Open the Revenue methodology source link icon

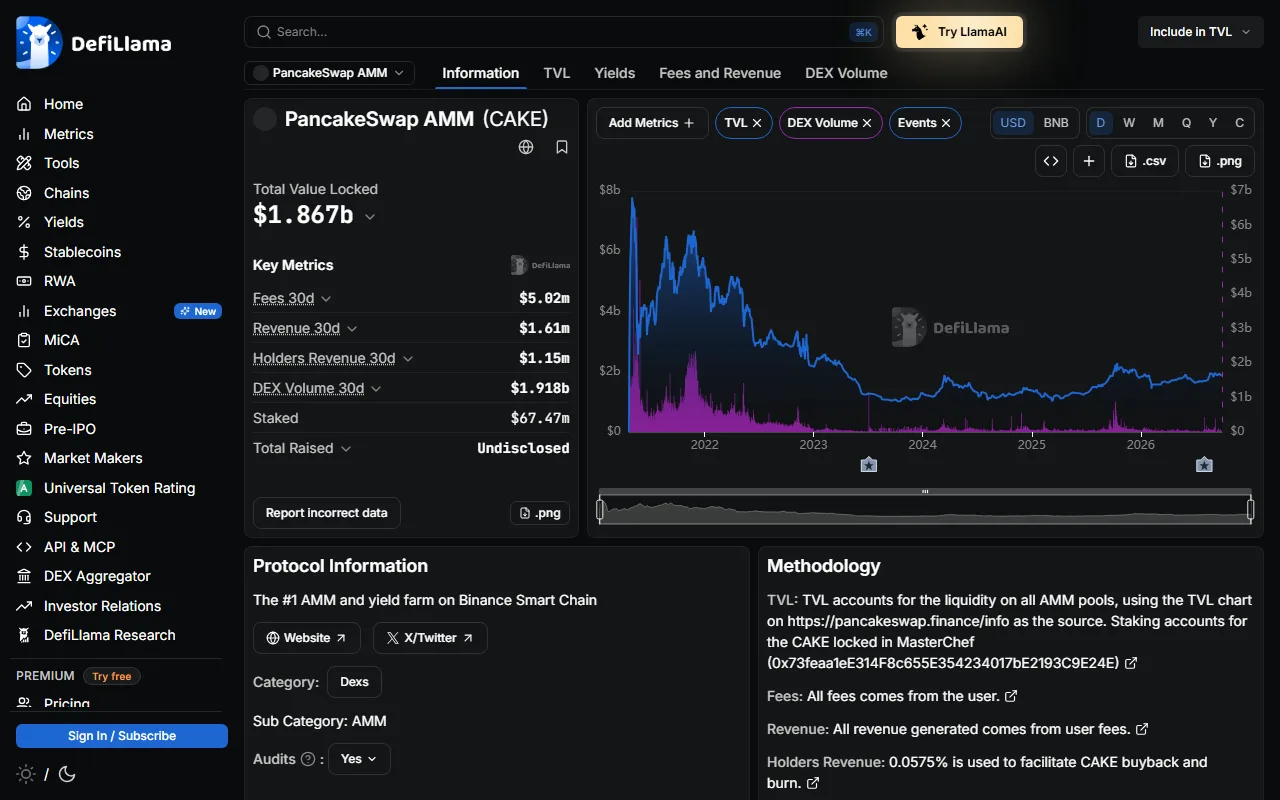tap(1142, 729)
